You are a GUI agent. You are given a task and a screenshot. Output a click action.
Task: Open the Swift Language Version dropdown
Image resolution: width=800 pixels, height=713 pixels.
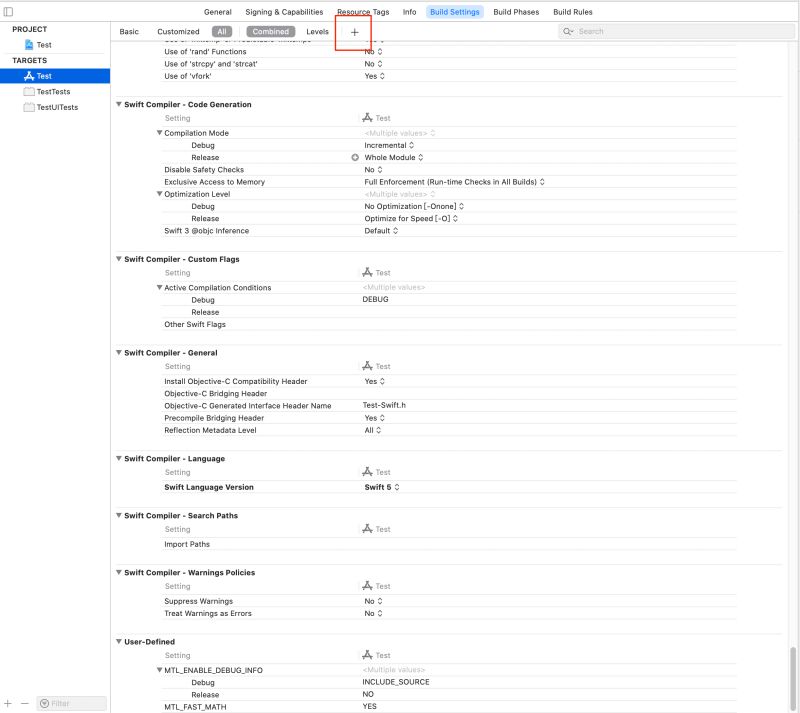click(x=380, y=487)
